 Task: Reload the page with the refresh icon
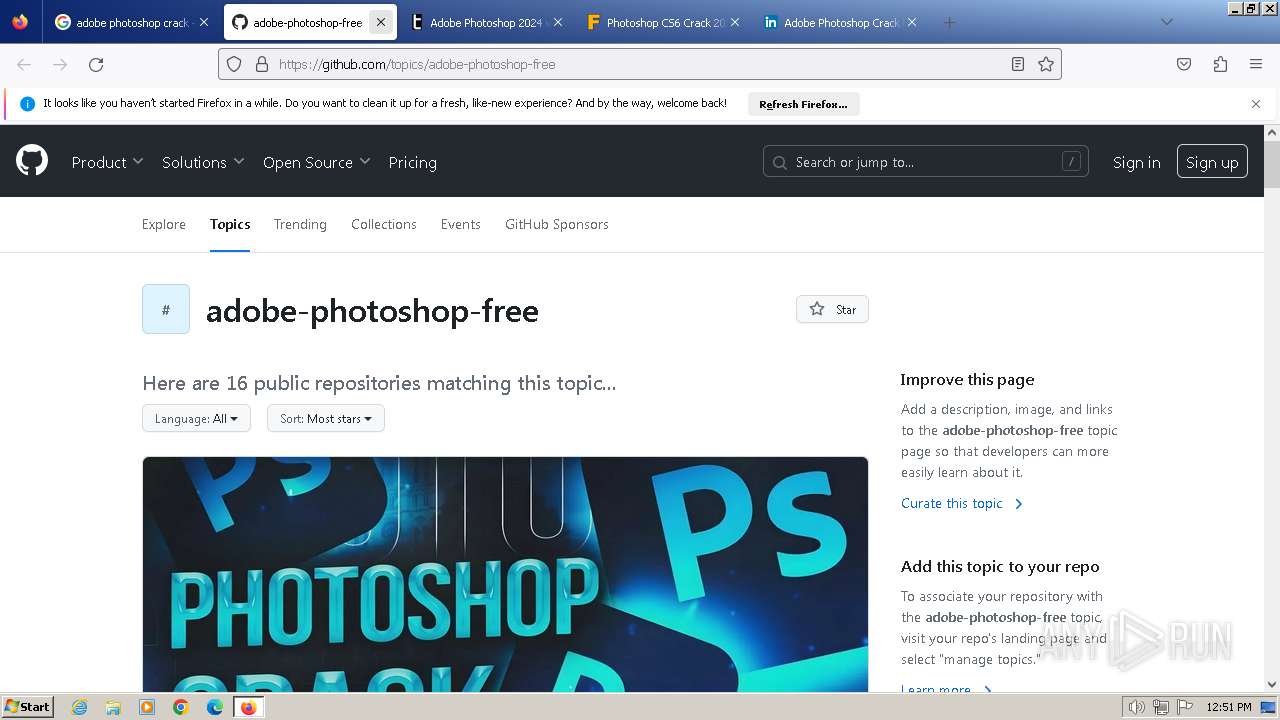click(96, 64)
